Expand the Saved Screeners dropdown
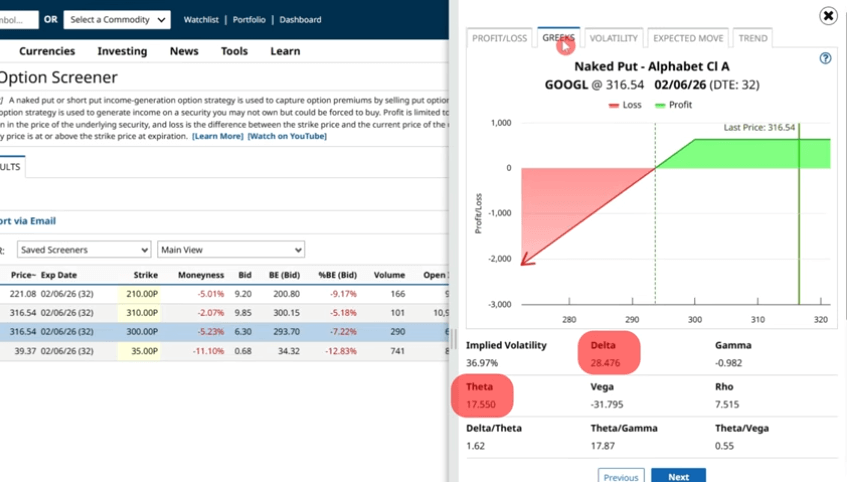850x482 pixels. tap(84, 249)
